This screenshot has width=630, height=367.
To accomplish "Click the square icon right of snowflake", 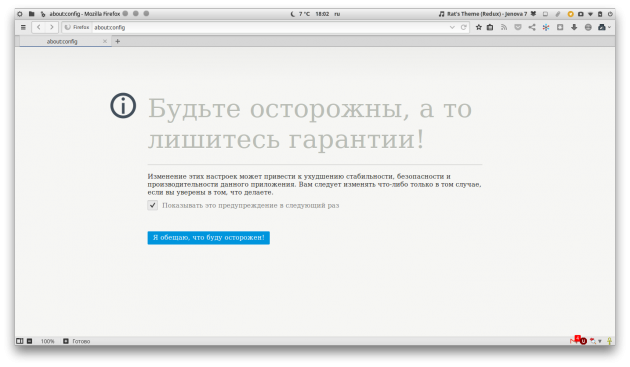I will pyautogui.click(x=560, y=27).
